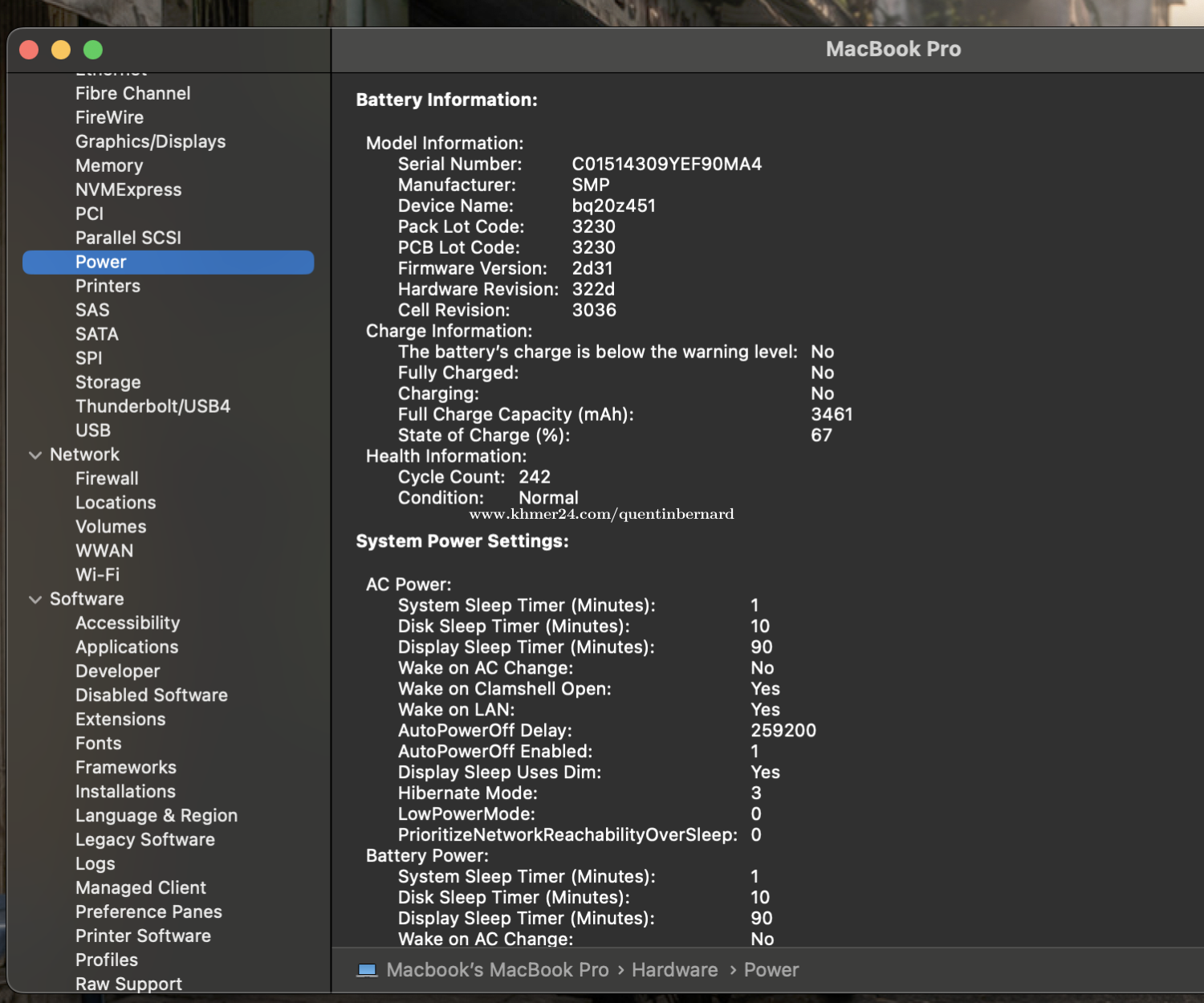This screenshot has height=1003, width=1204.
Task: Select Preference Panes in the sidebar
Action: (x=148, y=912)
